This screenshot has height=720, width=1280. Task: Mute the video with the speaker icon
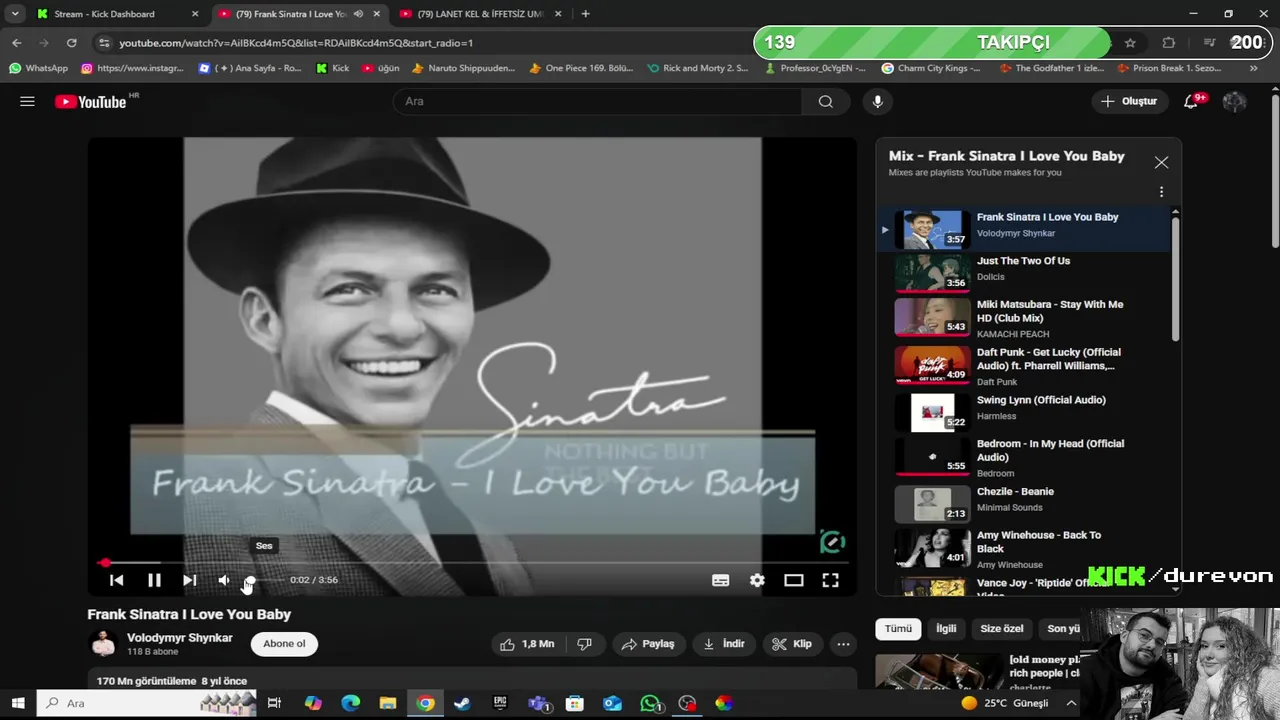click(224, 580)
